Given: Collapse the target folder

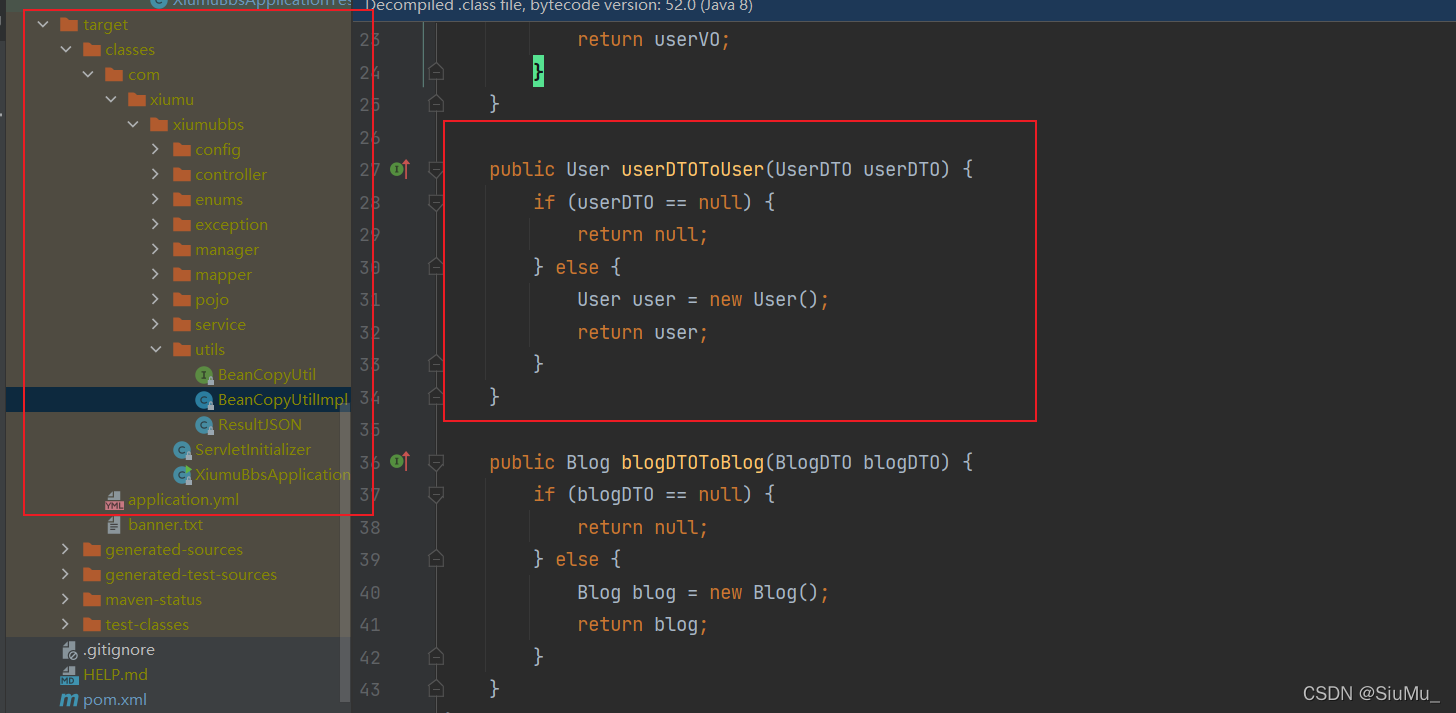Looking at the screenshot, I should tap(43, 25).
